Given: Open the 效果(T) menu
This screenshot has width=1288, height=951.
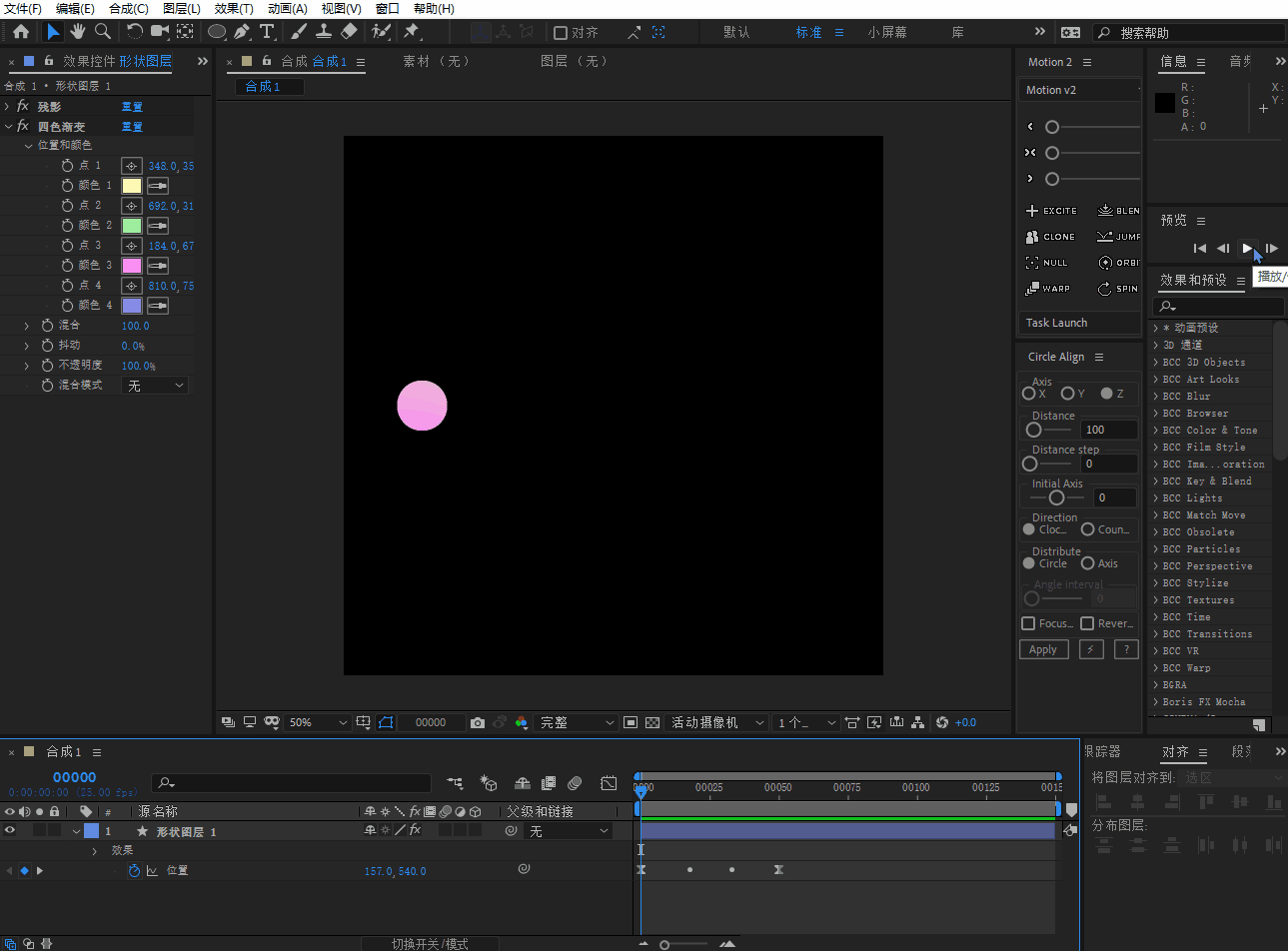Looking at the screenshot, I should coord(234,8).
